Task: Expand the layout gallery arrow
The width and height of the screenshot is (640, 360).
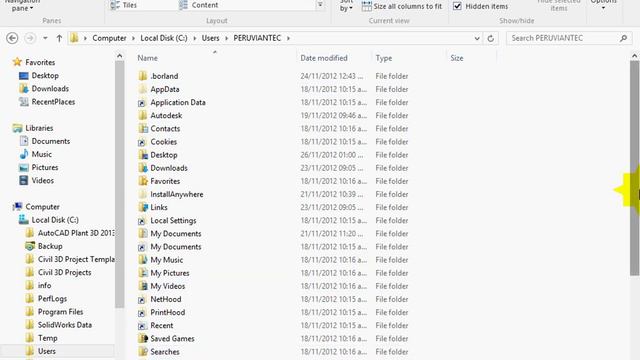Action: 320,5
